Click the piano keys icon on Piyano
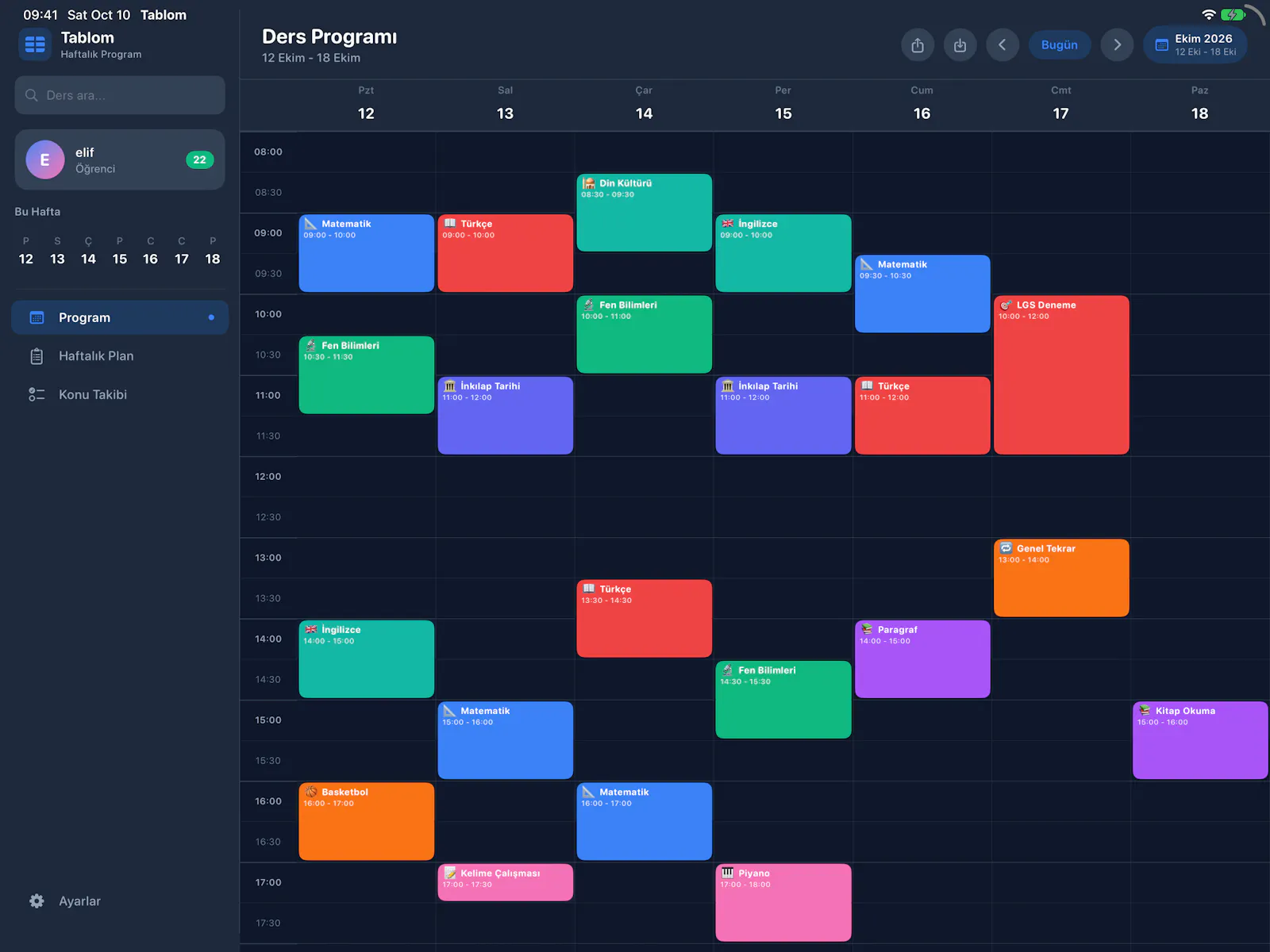 [x=728, y=873]
